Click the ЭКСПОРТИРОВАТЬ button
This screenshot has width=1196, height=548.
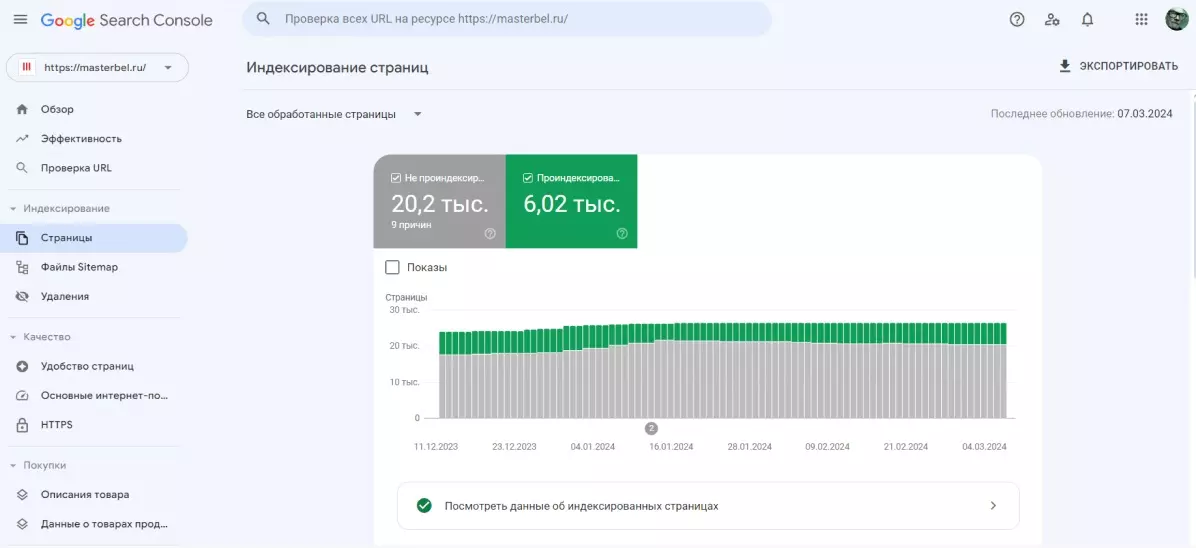tap(1118, 66)
